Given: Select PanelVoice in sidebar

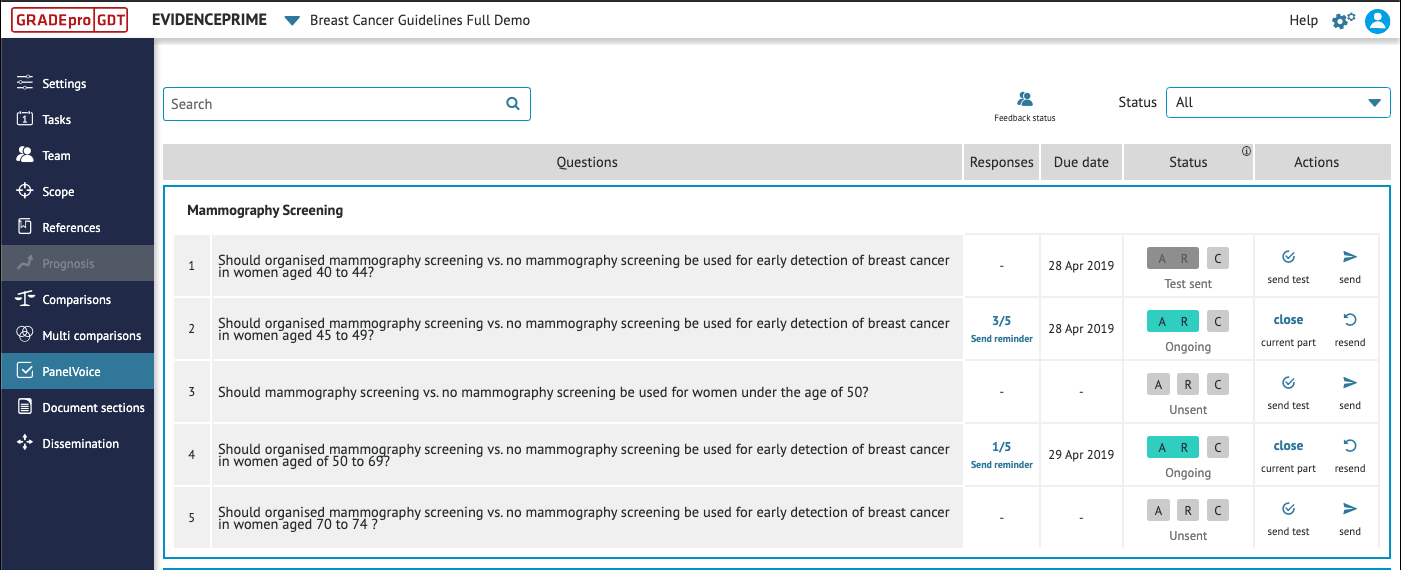Looking at the screenshot, I should coord(77,372).
